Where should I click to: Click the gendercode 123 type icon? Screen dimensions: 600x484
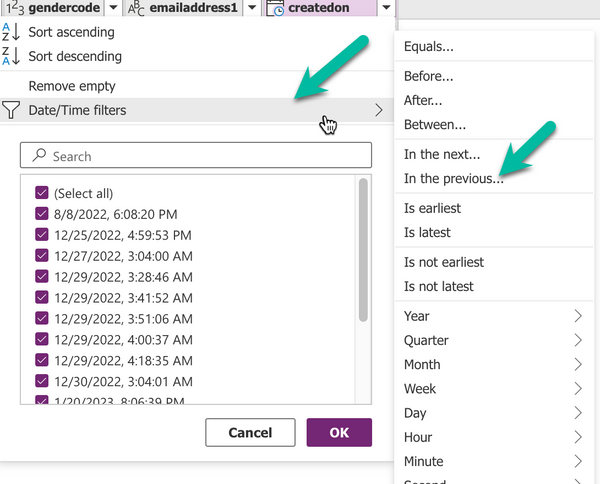click(x=11, y=8)
